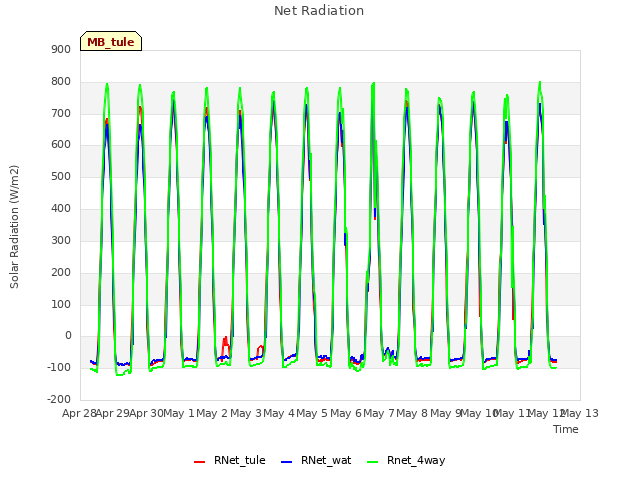Image resolution: width=640 pixels, height=480 pixels.
Task: Select the RNet_wat legend entry
Action: pos(316,460)
